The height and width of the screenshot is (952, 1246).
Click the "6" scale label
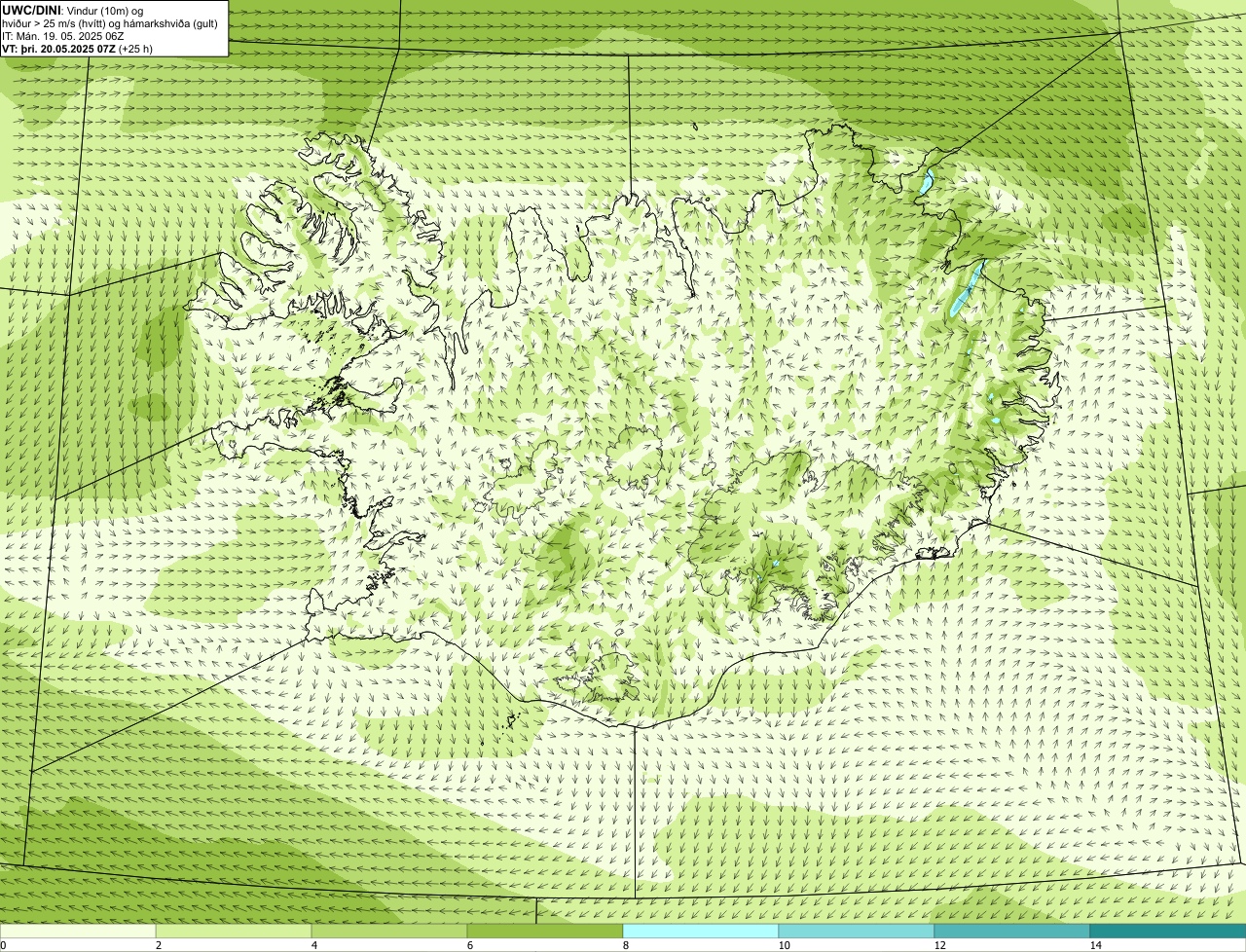pyautogui.click(x=469, y=945)
